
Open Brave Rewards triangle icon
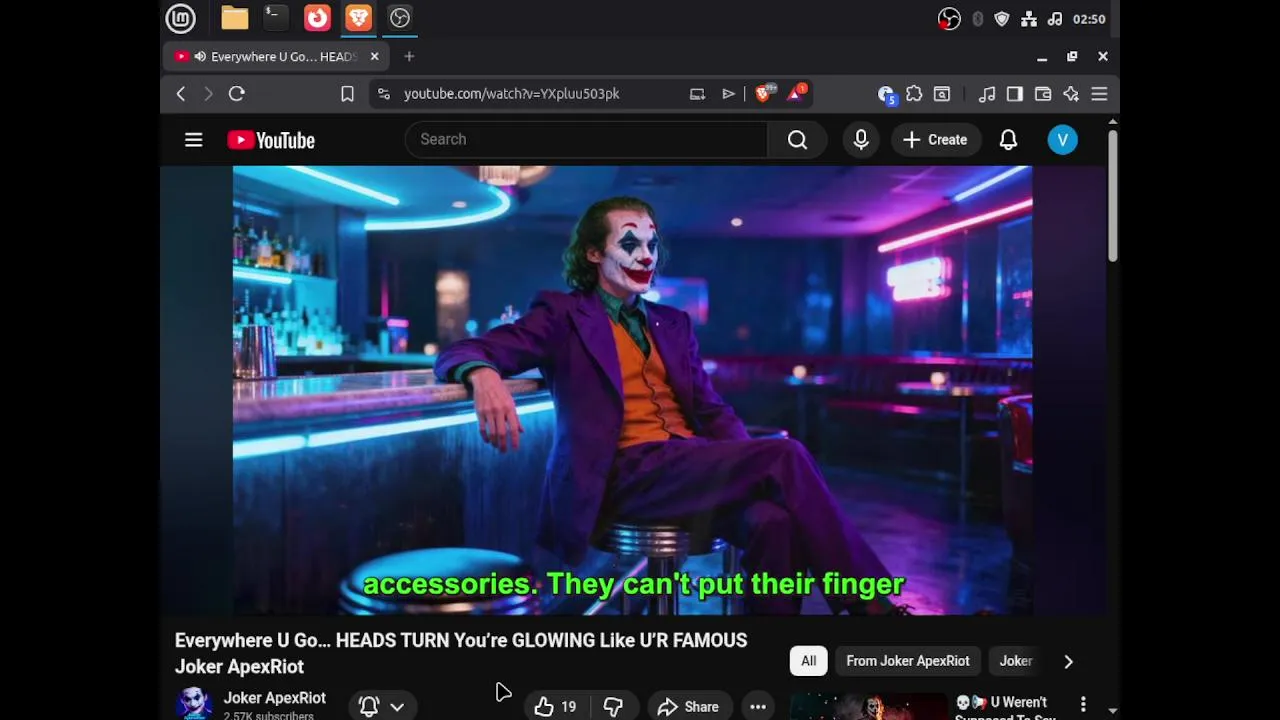click(796, 94)
